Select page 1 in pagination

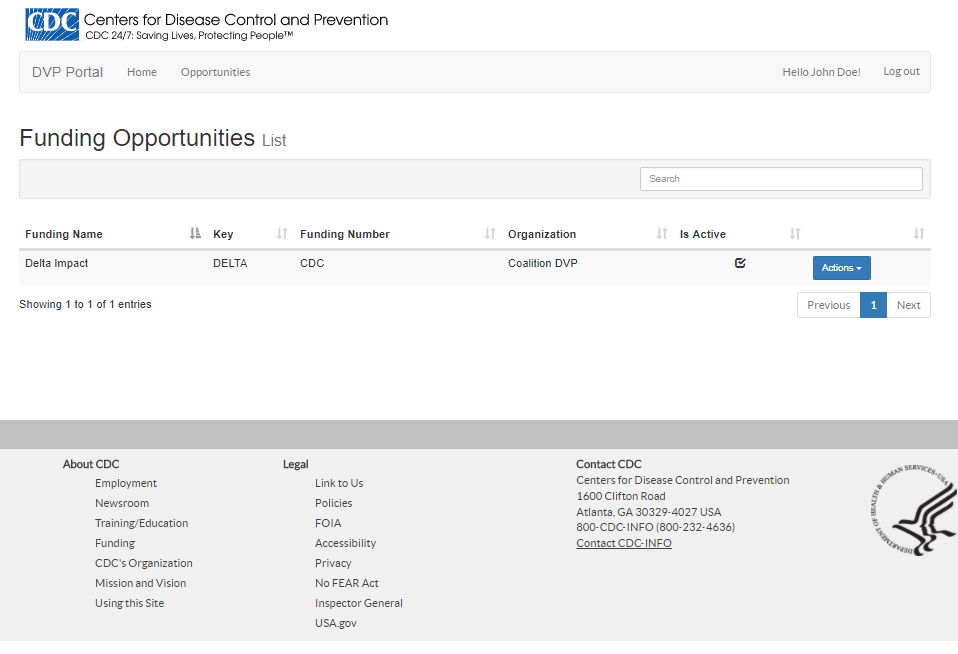click(x=873, y=305)
